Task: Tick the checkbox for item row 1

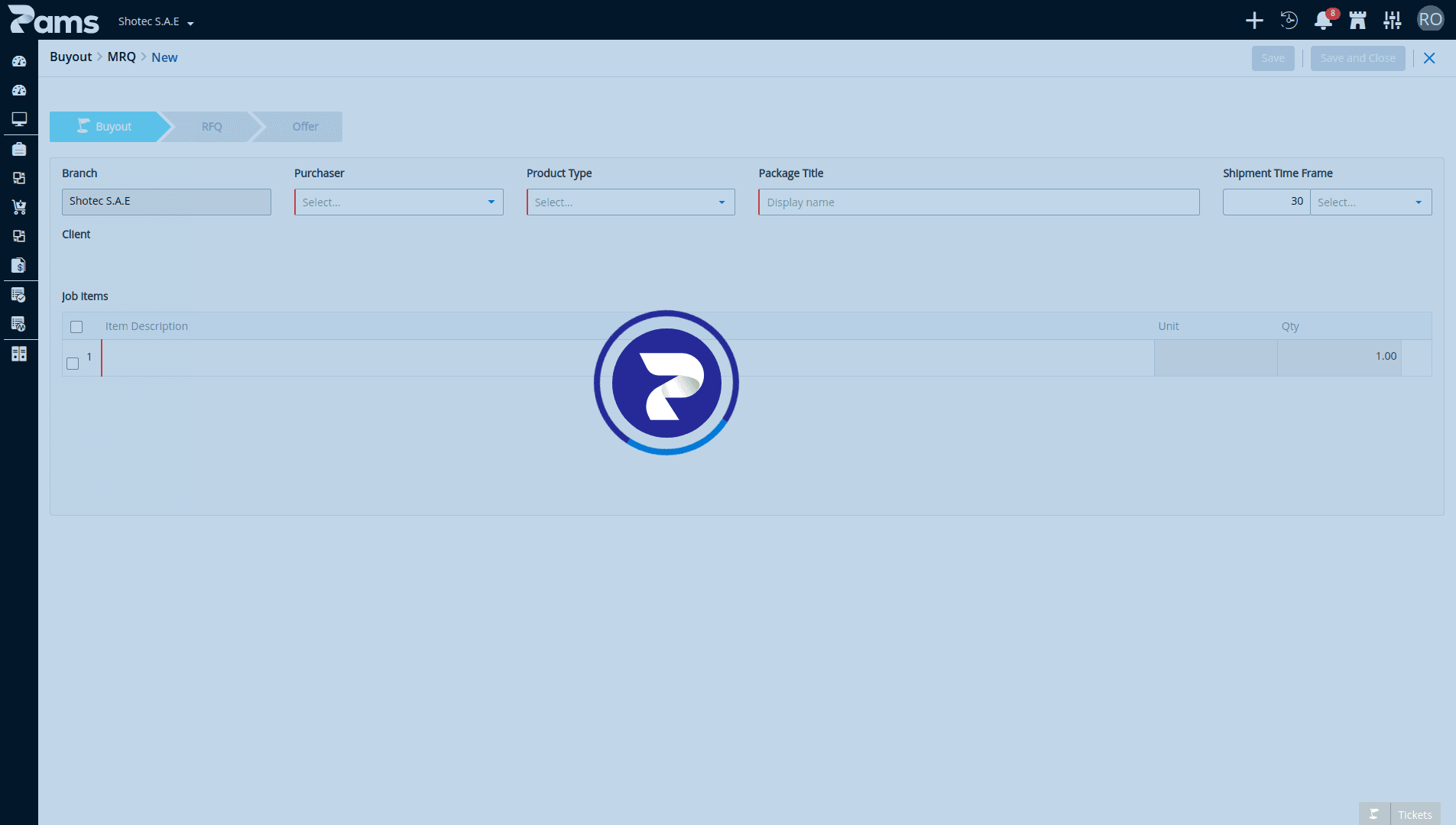Action: (x=73, y=364)
